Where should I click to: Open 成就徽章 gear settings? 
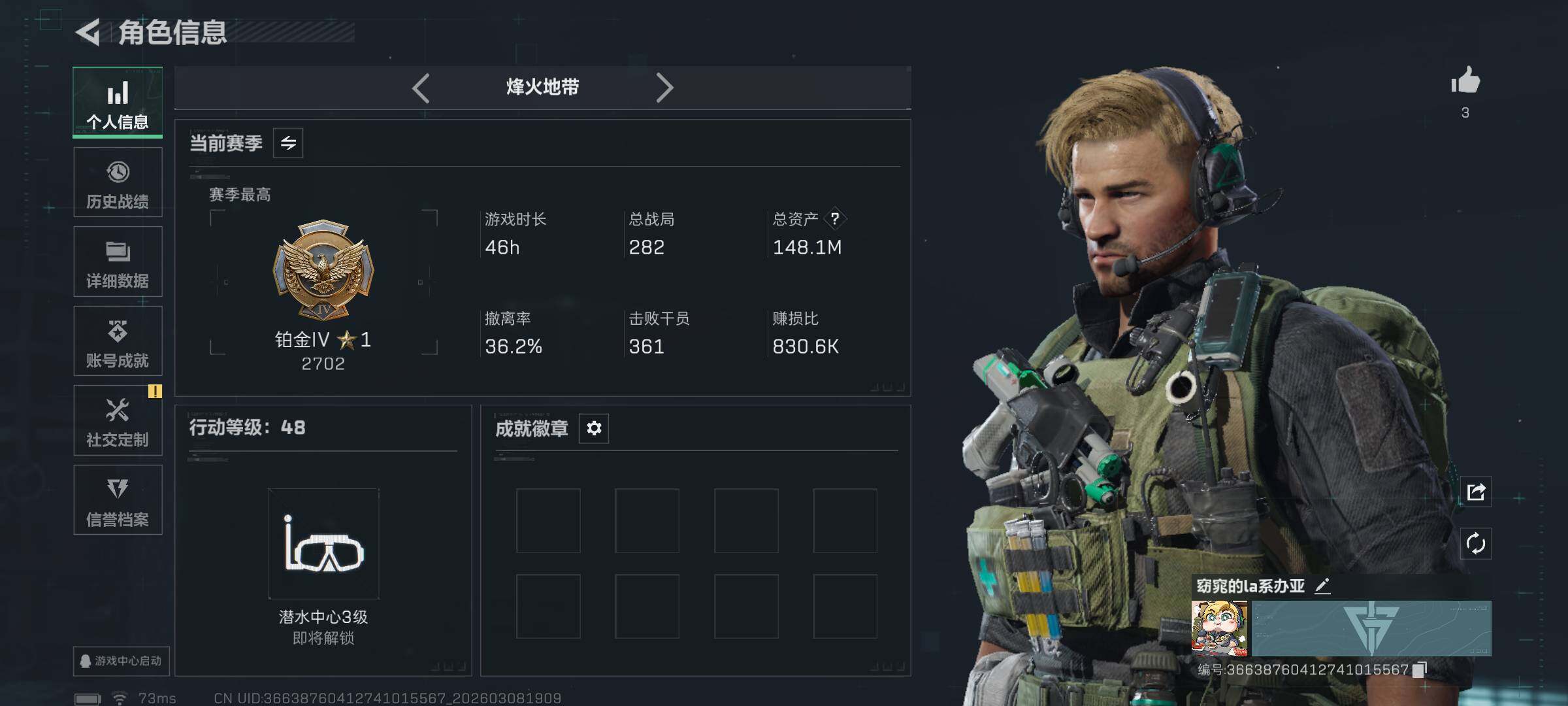click(594, 428)
